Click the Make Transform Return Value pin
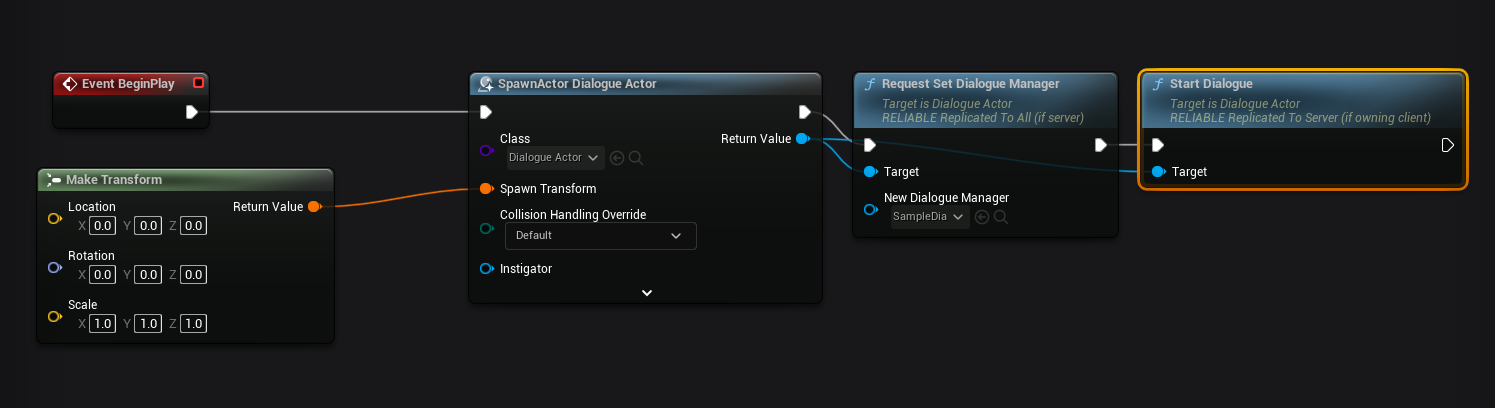1495x408 pixels. point(314,207)
